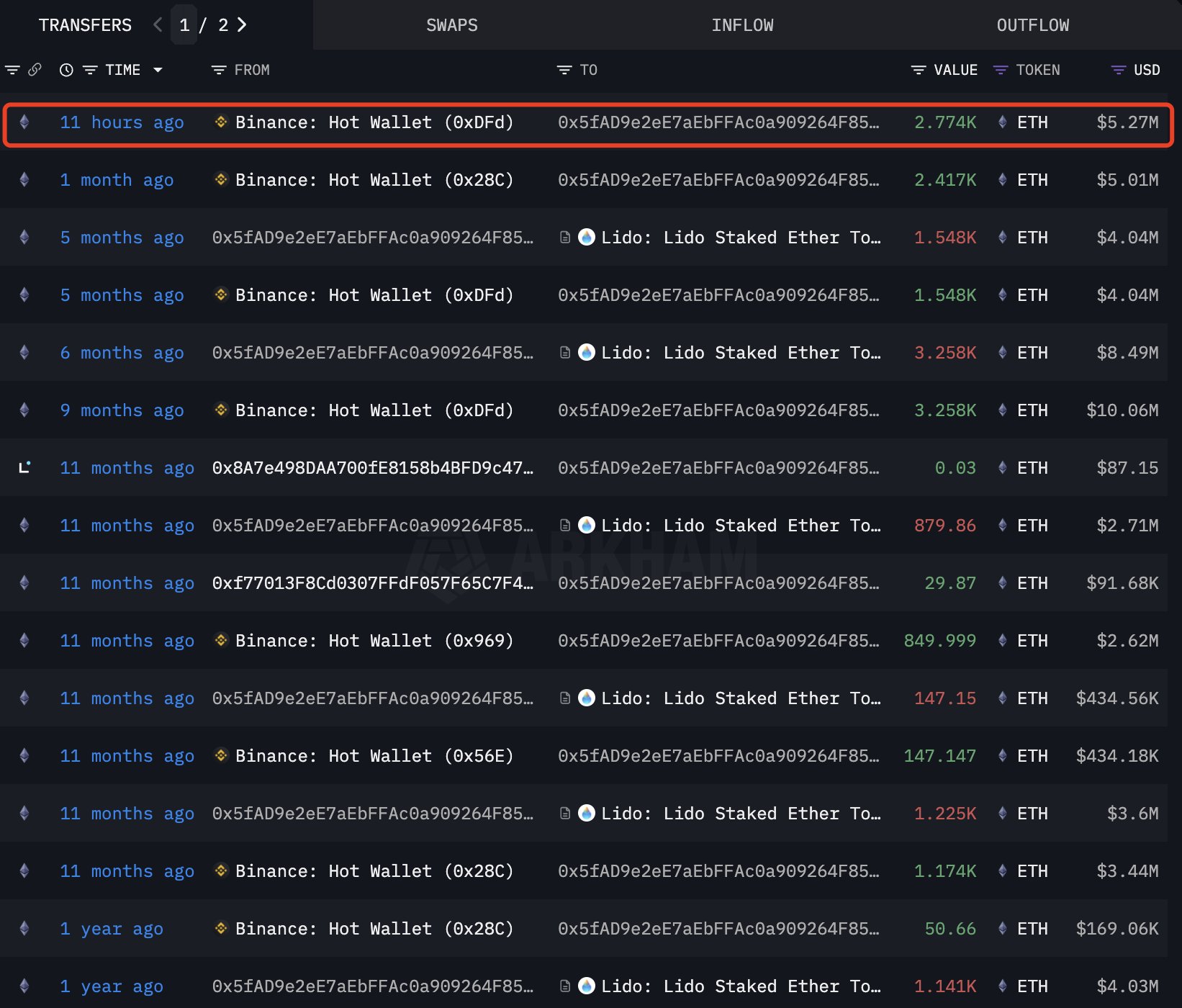Go to previous transfers page arrow

coord(158,25)
